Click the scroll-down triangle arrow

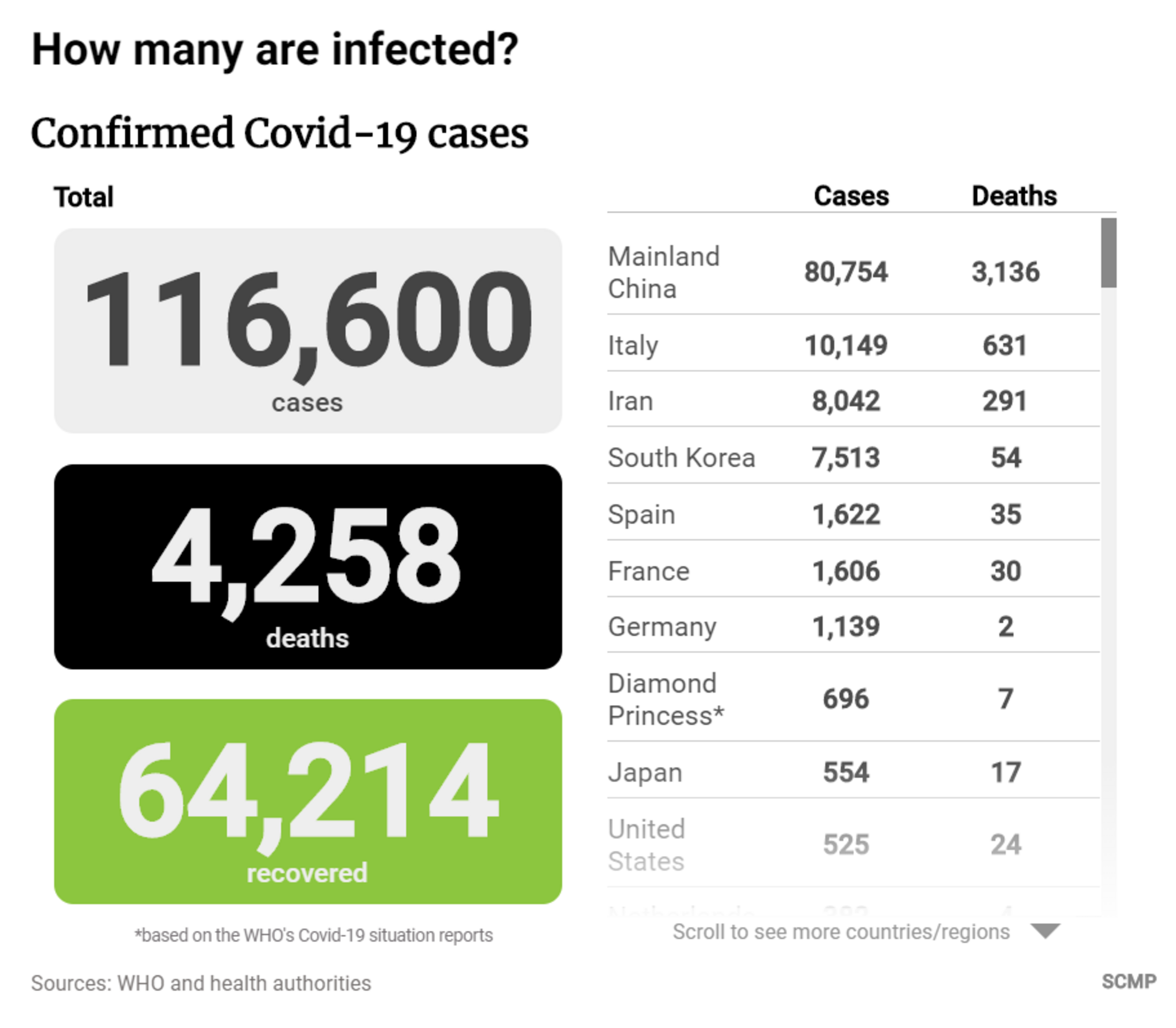pyautogui.click(x=1045, y=931)
